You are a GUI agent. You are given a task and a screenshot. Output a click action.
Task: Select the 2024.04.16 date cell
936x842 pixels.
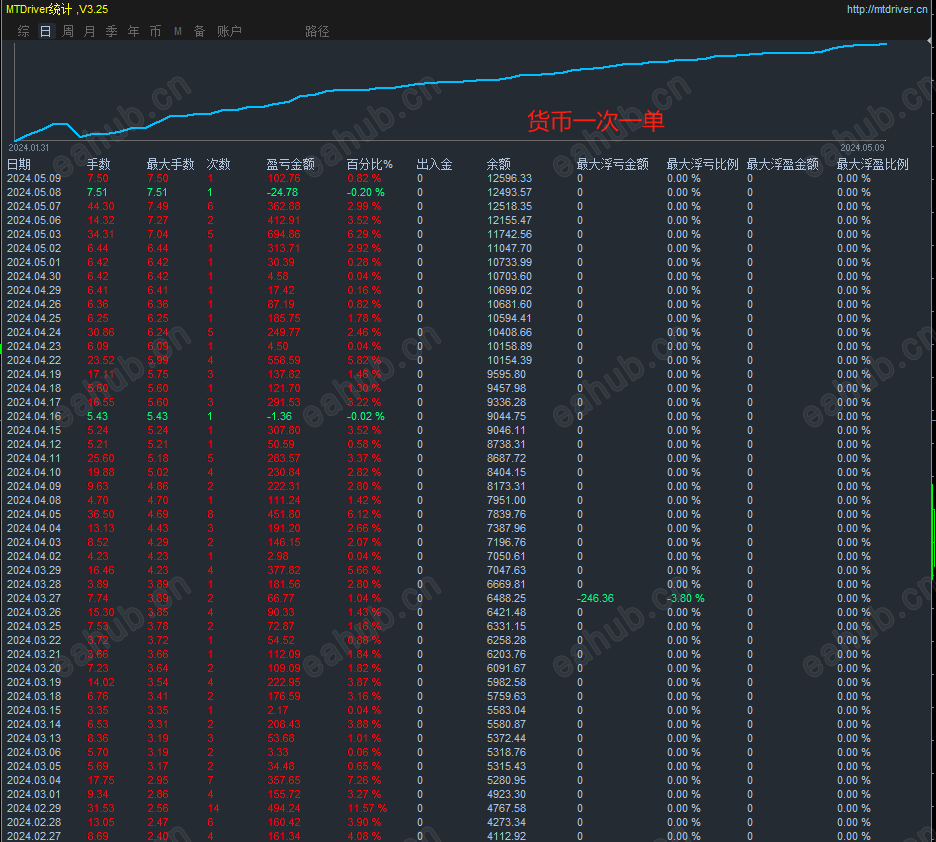coord(34,417)
